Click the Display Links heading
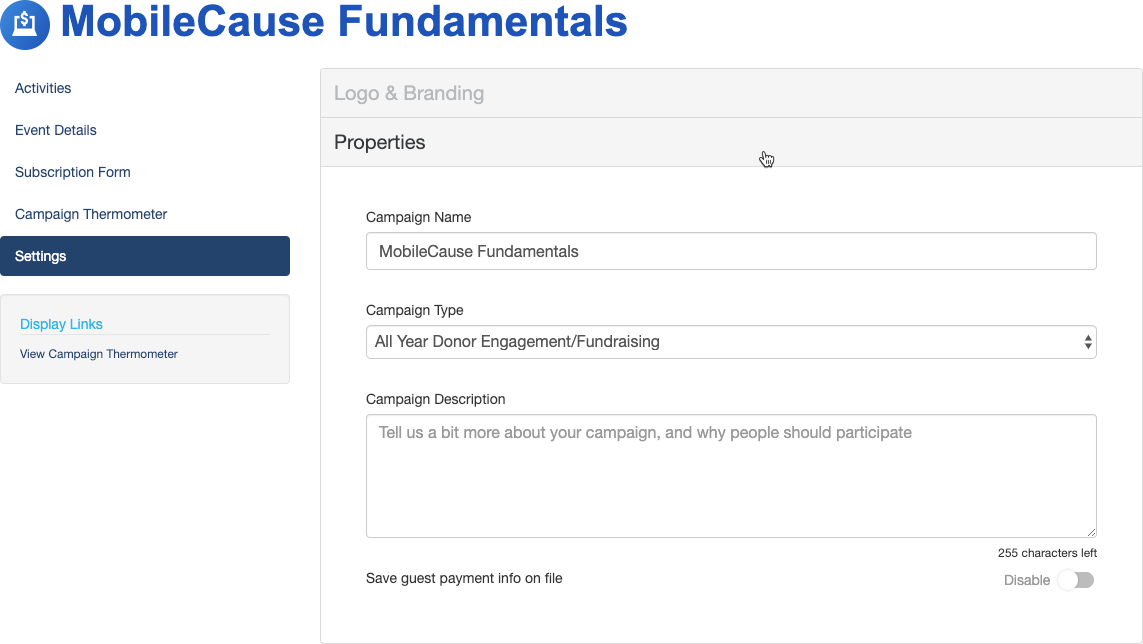Screen dimensions: 1143x644 pos(61,324)
